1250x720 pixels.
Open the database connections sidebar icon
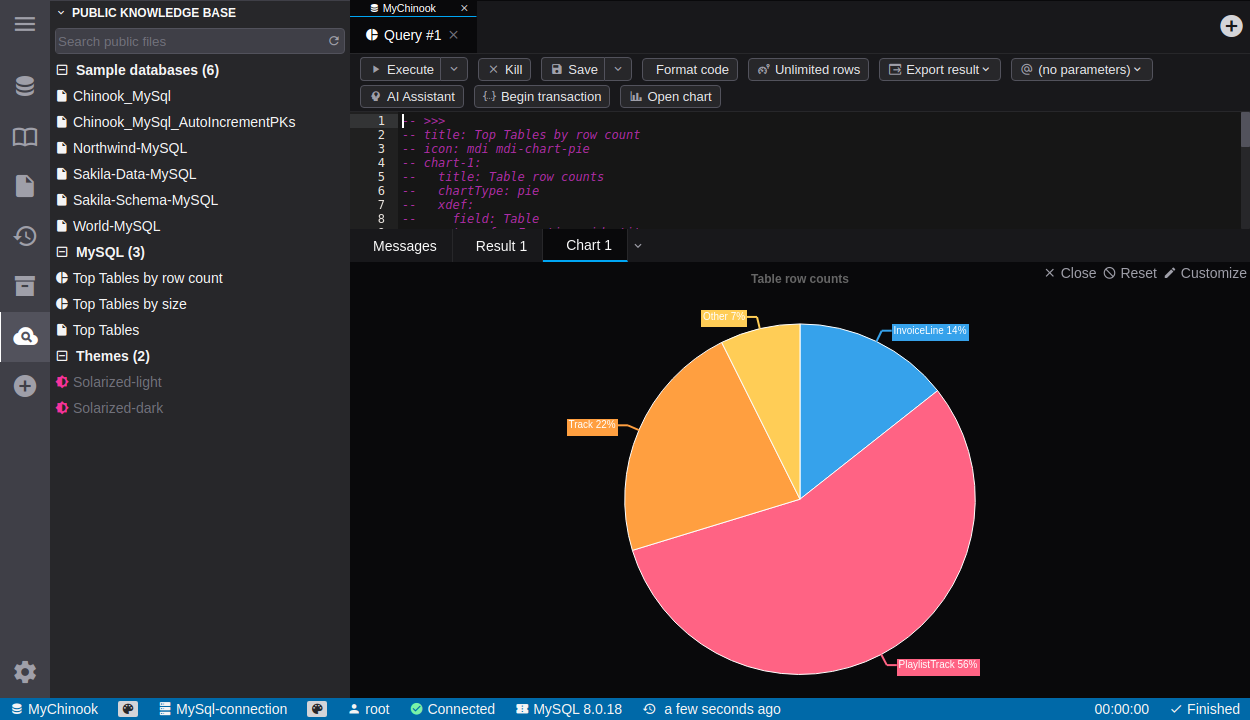[25, 86]
